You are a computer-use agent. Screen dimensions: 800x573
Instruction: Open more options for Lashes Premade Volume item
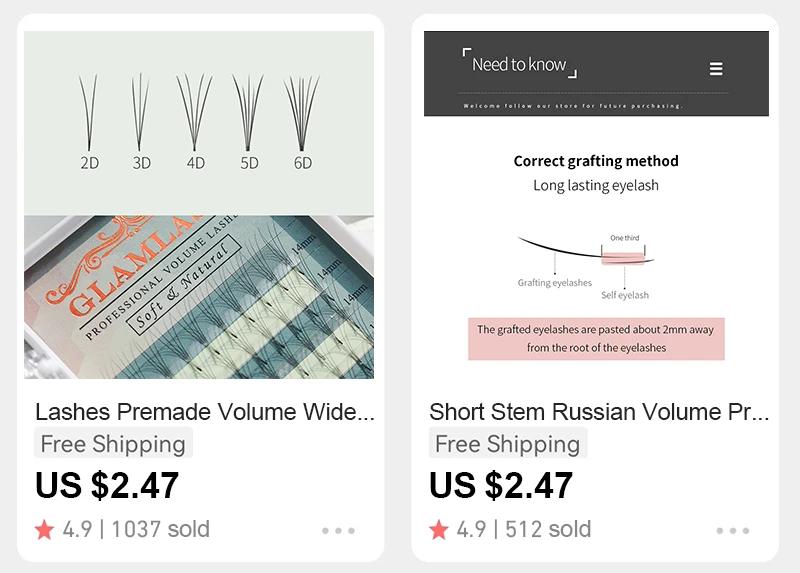coord(338,531)
